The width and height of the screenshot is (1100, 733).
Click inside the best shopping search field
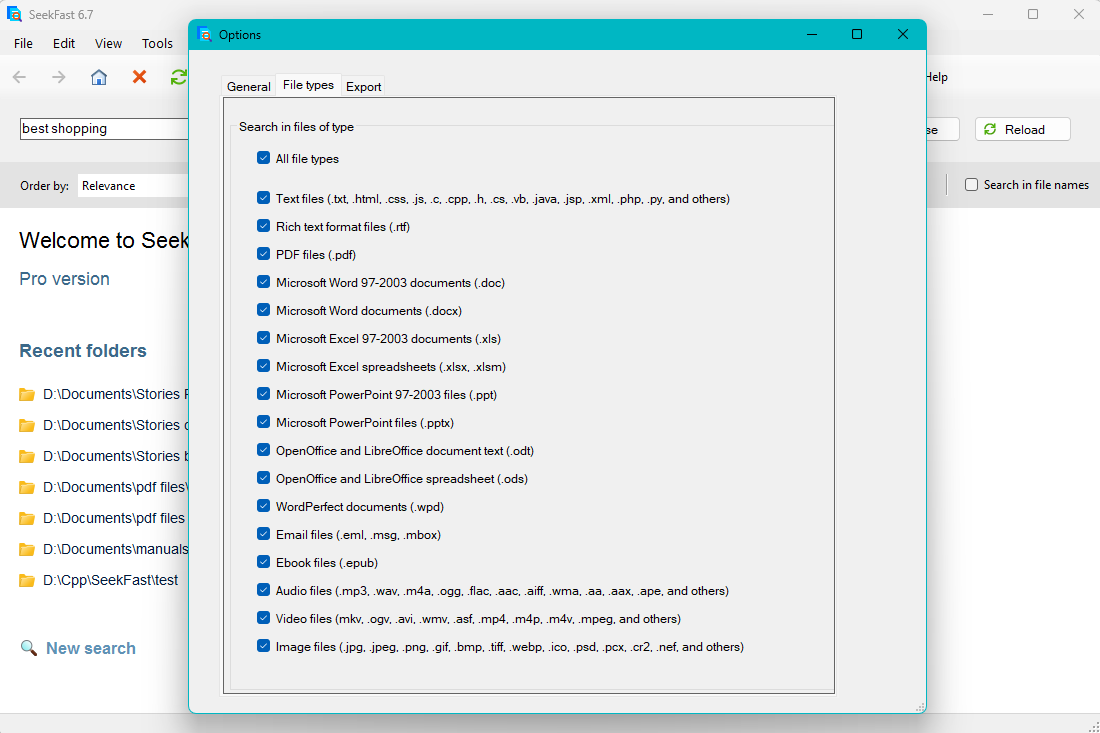(100, 128)
